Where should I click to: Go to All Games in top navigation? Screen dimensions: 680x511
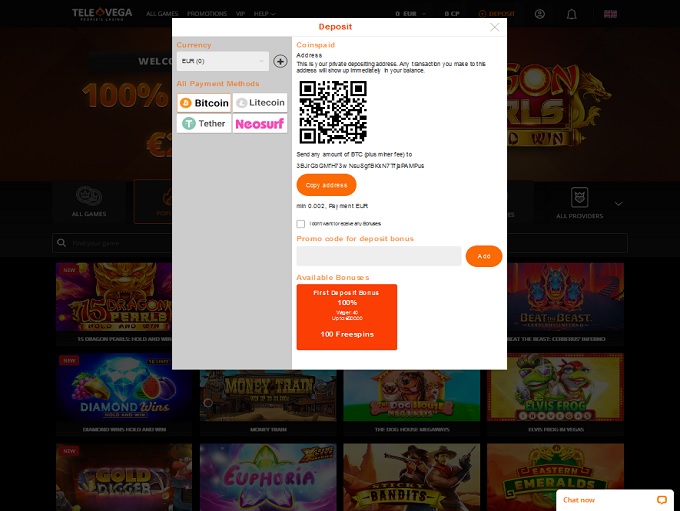click(x=162, y=14)
